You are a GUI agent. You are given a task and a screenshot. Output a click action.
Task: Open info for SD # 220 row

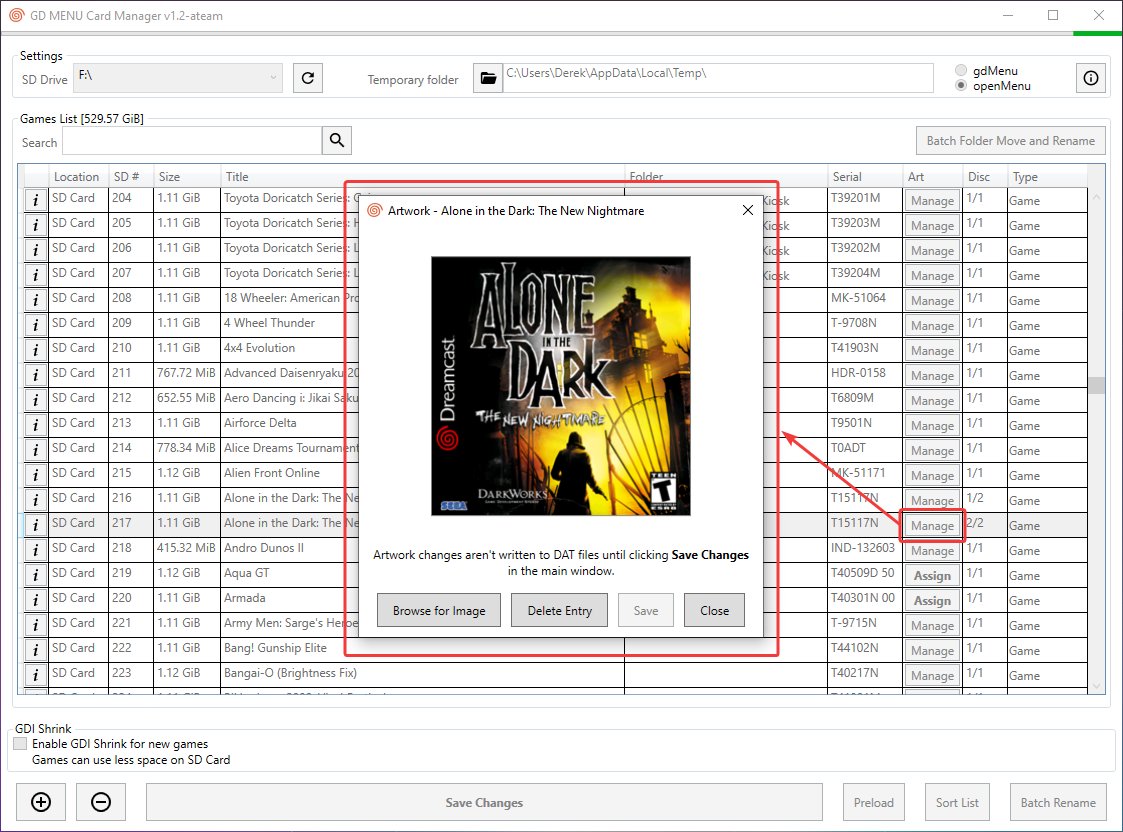tap(36, 601)
